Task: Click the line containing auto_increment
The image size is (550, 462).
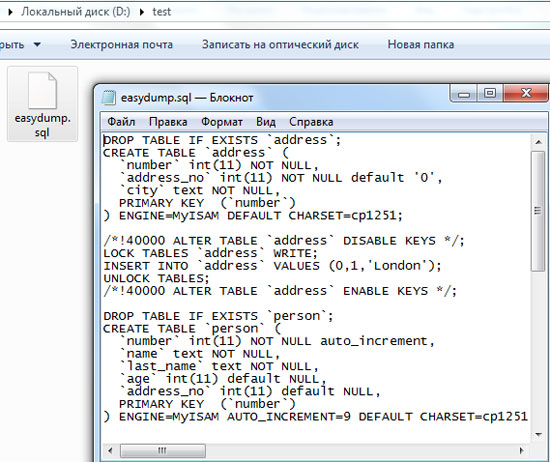Action: (277, 341)
